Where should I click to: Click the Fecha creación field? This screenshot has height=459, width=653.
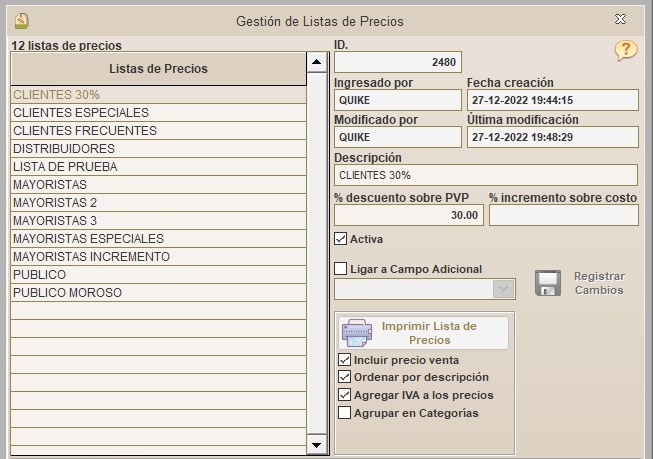(553, 100)
